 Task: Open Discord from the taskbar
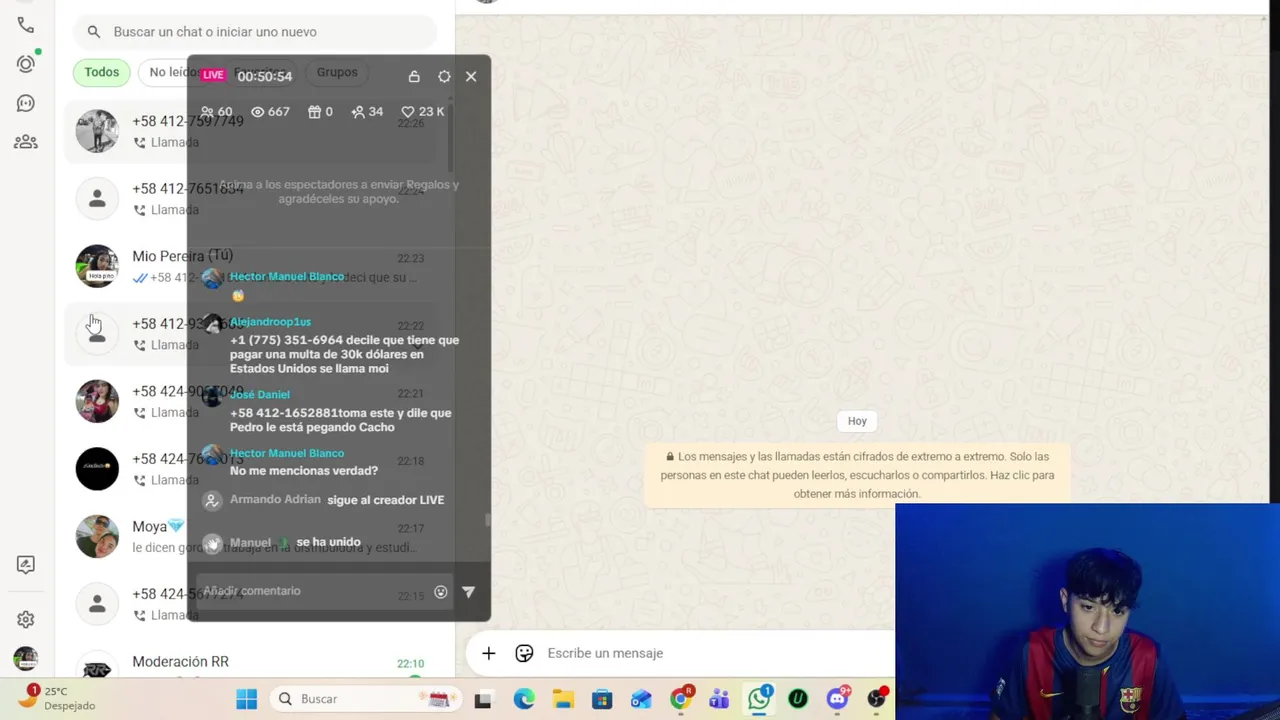pos(838,699)
